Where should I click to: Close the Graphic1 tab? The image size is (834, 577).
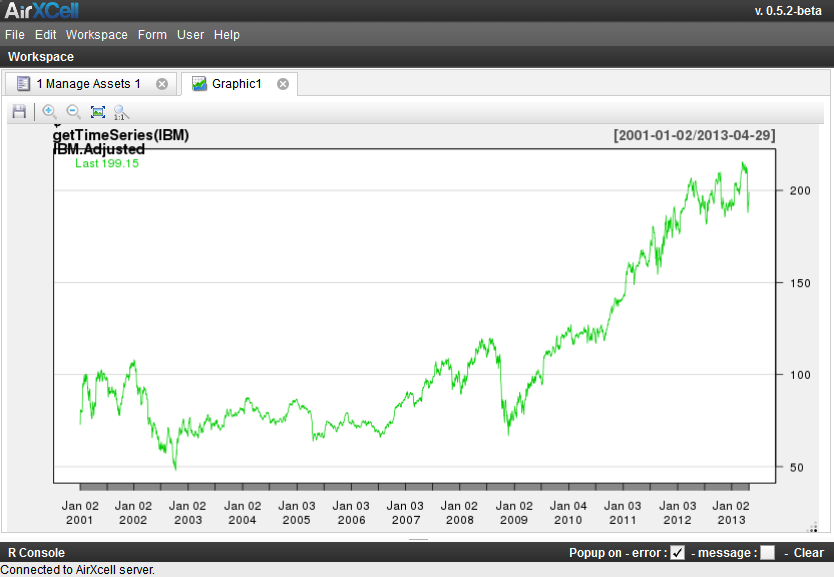283,84
